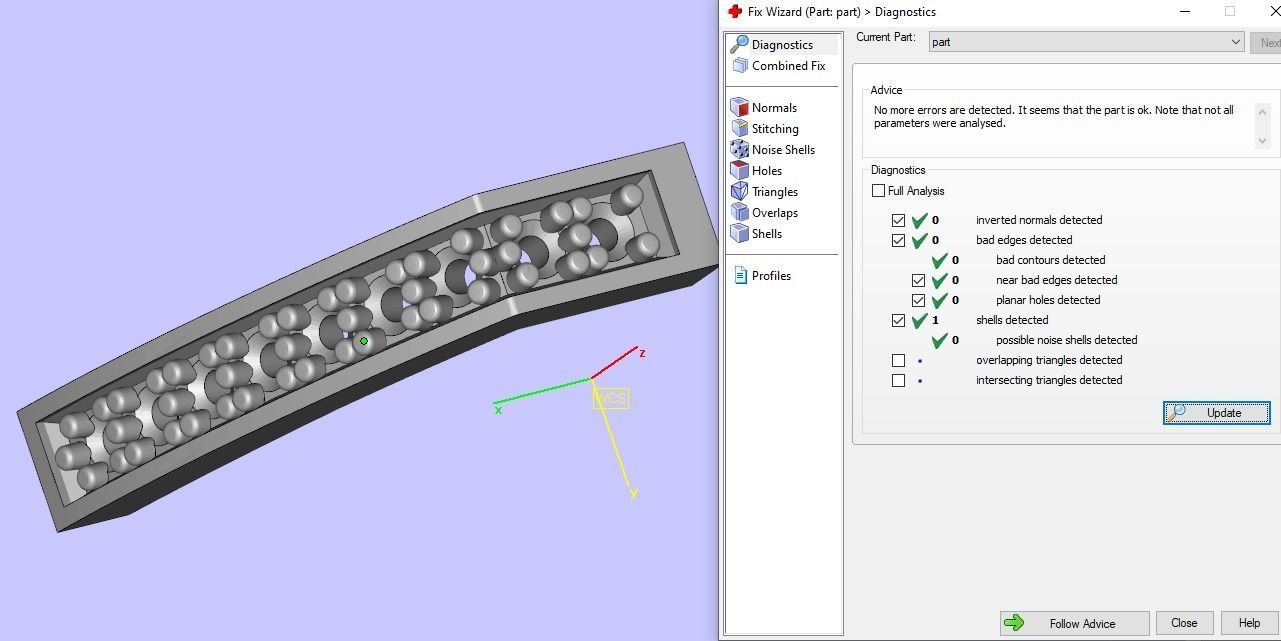
Task: Click the advice text about no errors
Action: 1054,117
